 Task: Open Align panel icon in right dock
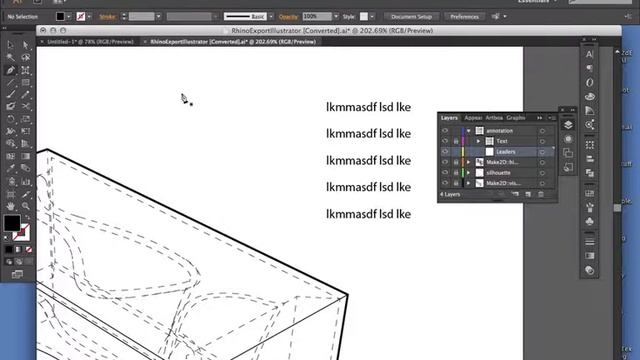[x=589, y=159]
